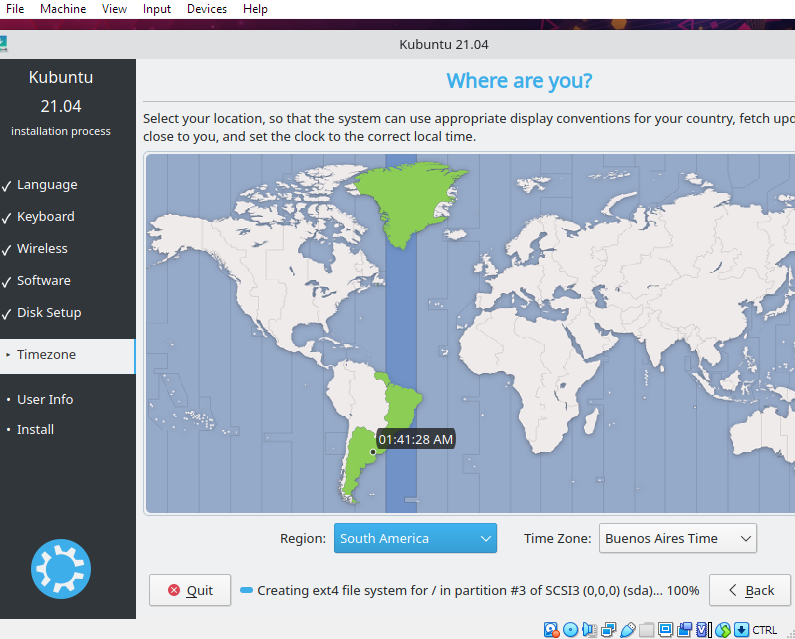Select the Keyboard step in sidebar
Screen dimensions: 795x639
[x=46, y=217]
